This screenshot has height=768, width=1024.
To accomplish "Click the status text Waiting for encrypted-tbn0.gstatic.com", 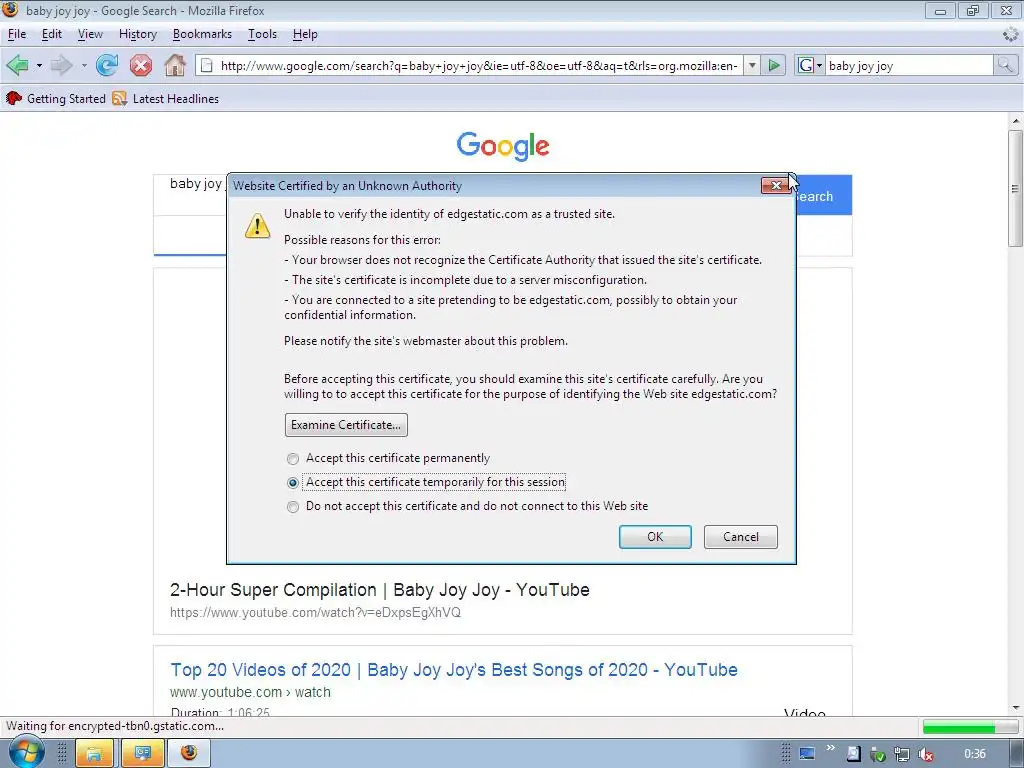I will point(115,726).
